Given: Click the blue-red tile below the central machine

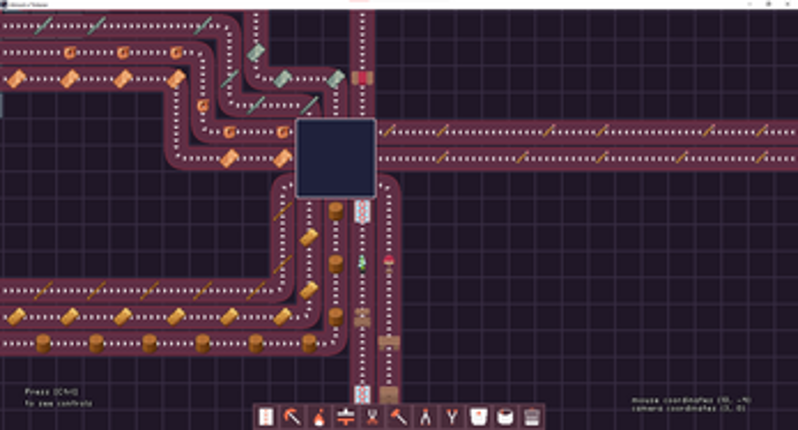Looking at the screenshot, I should coord(362,211).
